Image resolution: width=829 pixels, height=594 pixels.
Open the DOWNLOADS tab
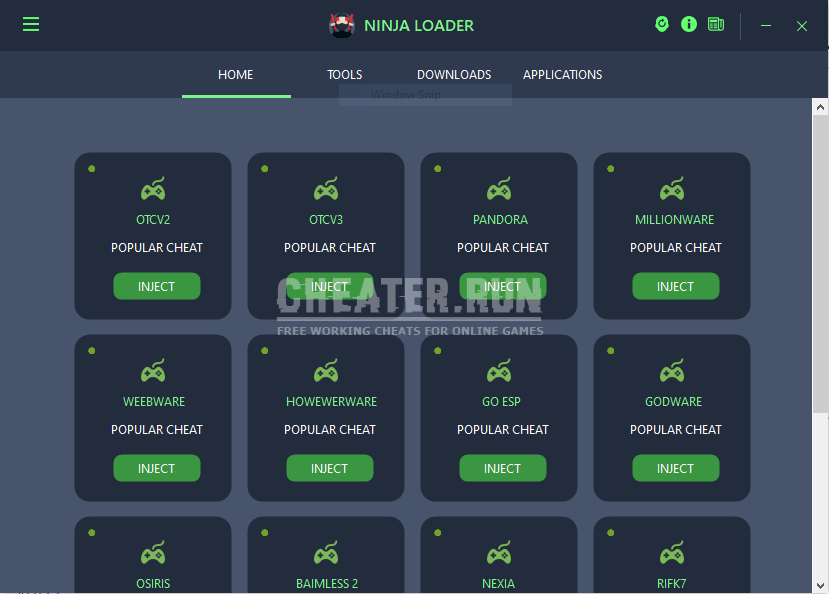(454, 75)
